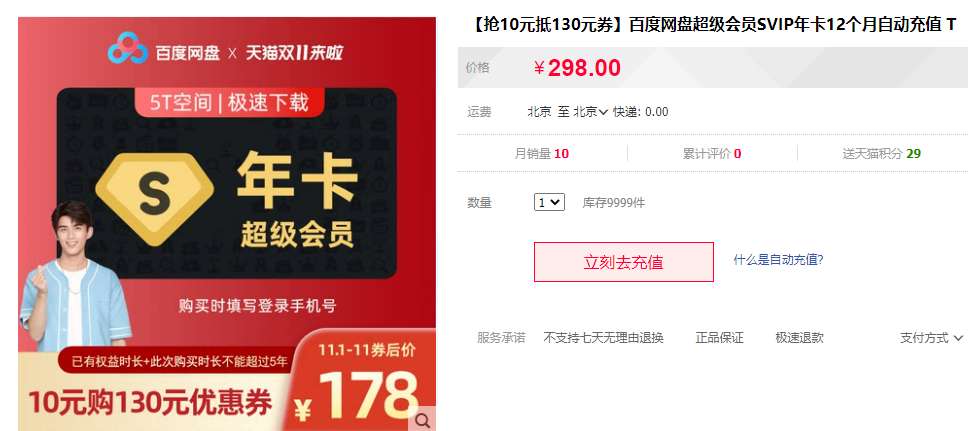Click the 送天猫积分 29 points label

(x=882, y=153)
